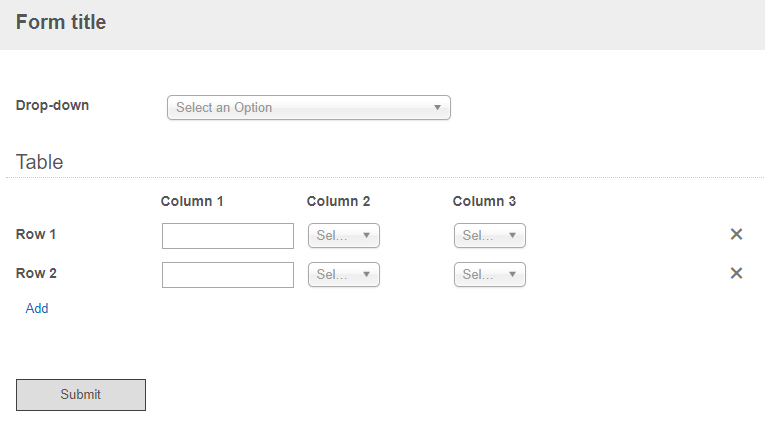Image resolution: width=765 pixels, height=438 pixels.
Task: Open Row 1 Column 3 select box
Action: pyautogui.click(x=489, y=236)
